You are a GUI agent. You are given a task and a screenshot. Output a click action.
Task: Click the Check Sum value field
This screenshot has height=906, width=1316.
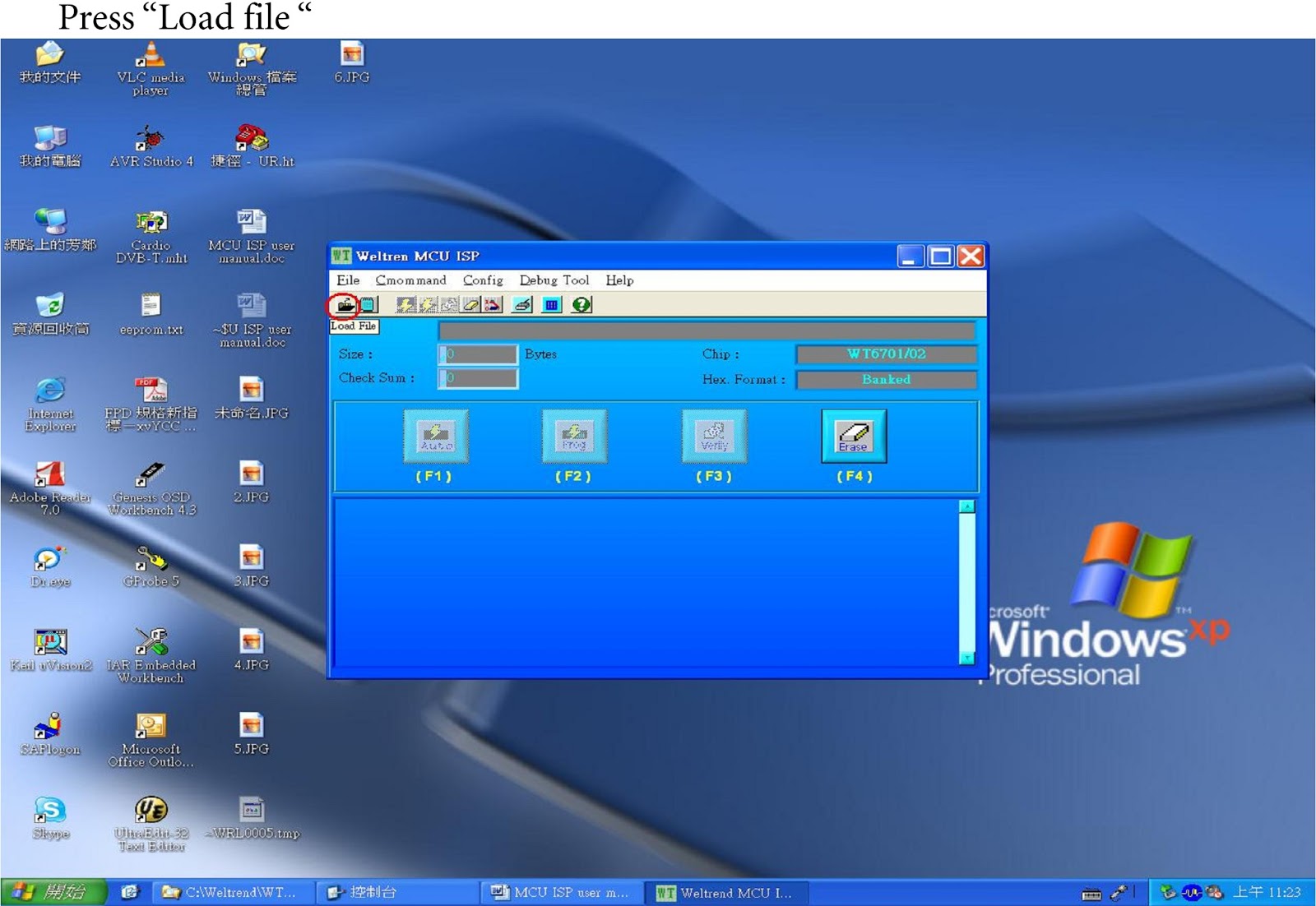pos(478,378)
